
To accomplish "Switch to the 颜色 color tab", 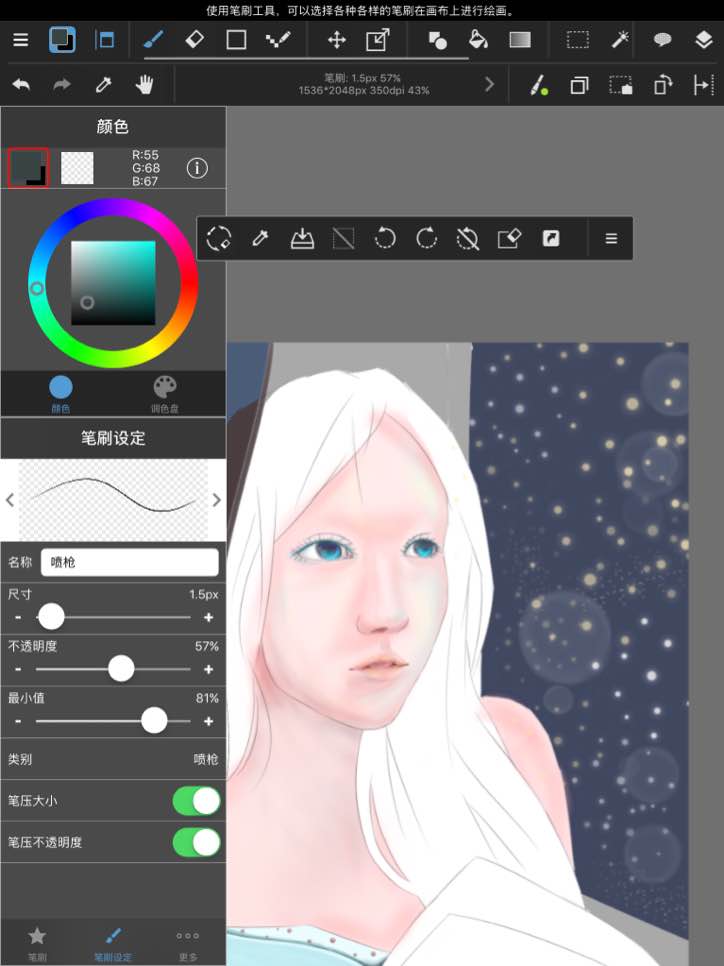I will pyautogui.click(x=60, y=394).
